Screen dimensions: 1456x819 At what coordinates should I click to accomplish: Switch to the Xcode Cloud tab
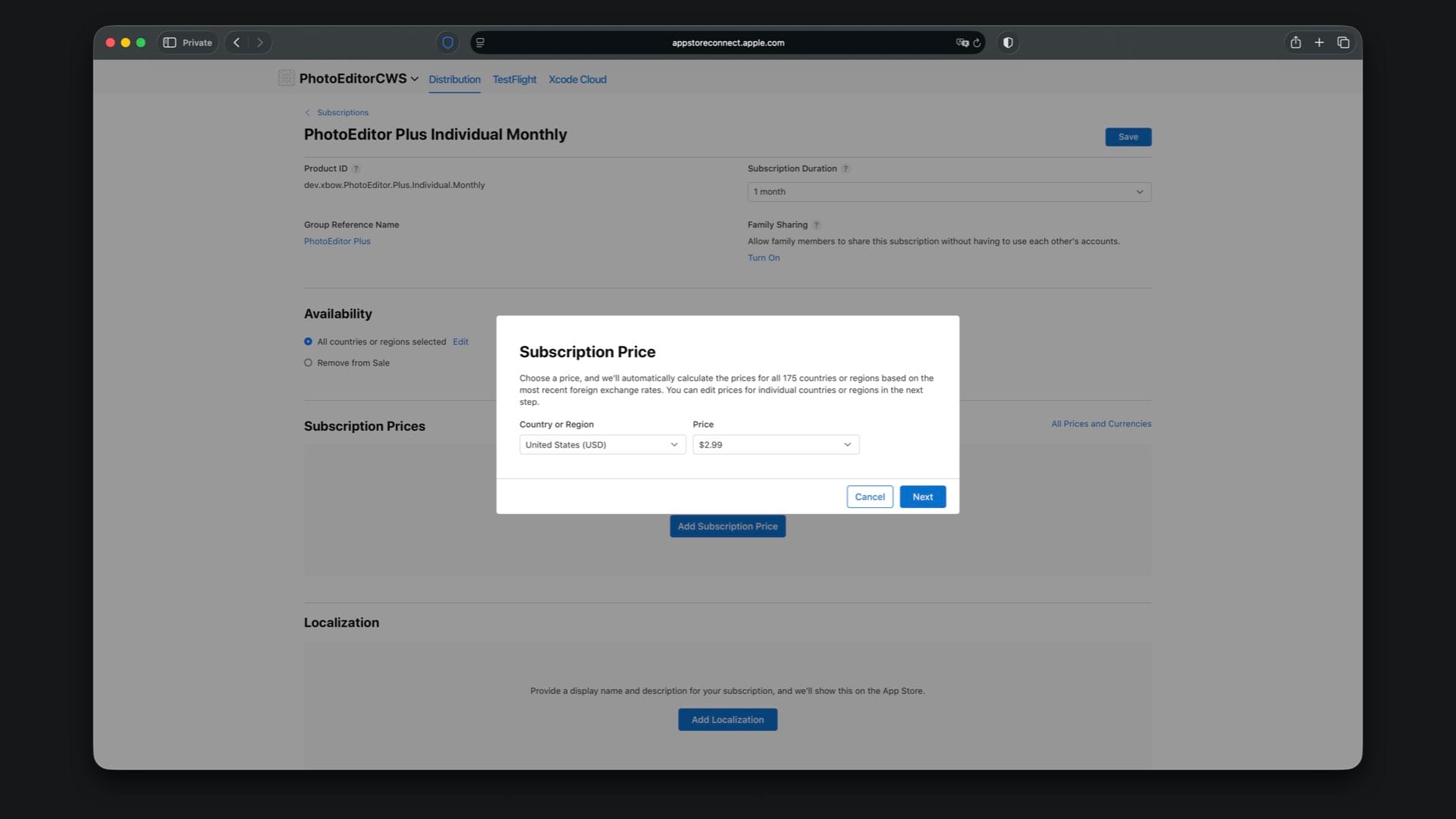577,79
